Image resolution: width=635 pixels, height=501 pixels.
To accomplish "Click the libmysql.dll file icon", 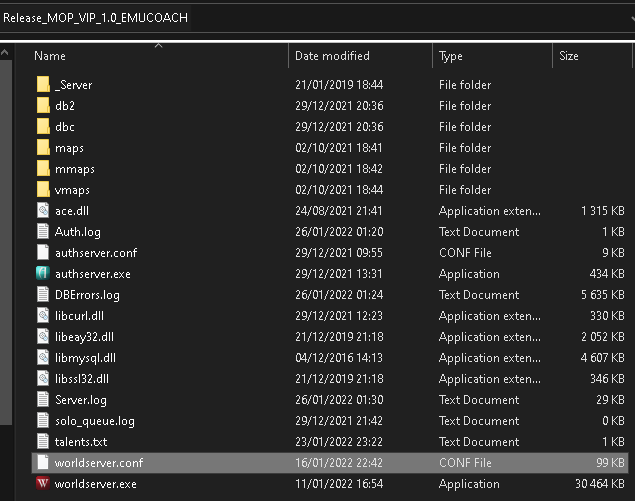I will (x=43, y=358).
